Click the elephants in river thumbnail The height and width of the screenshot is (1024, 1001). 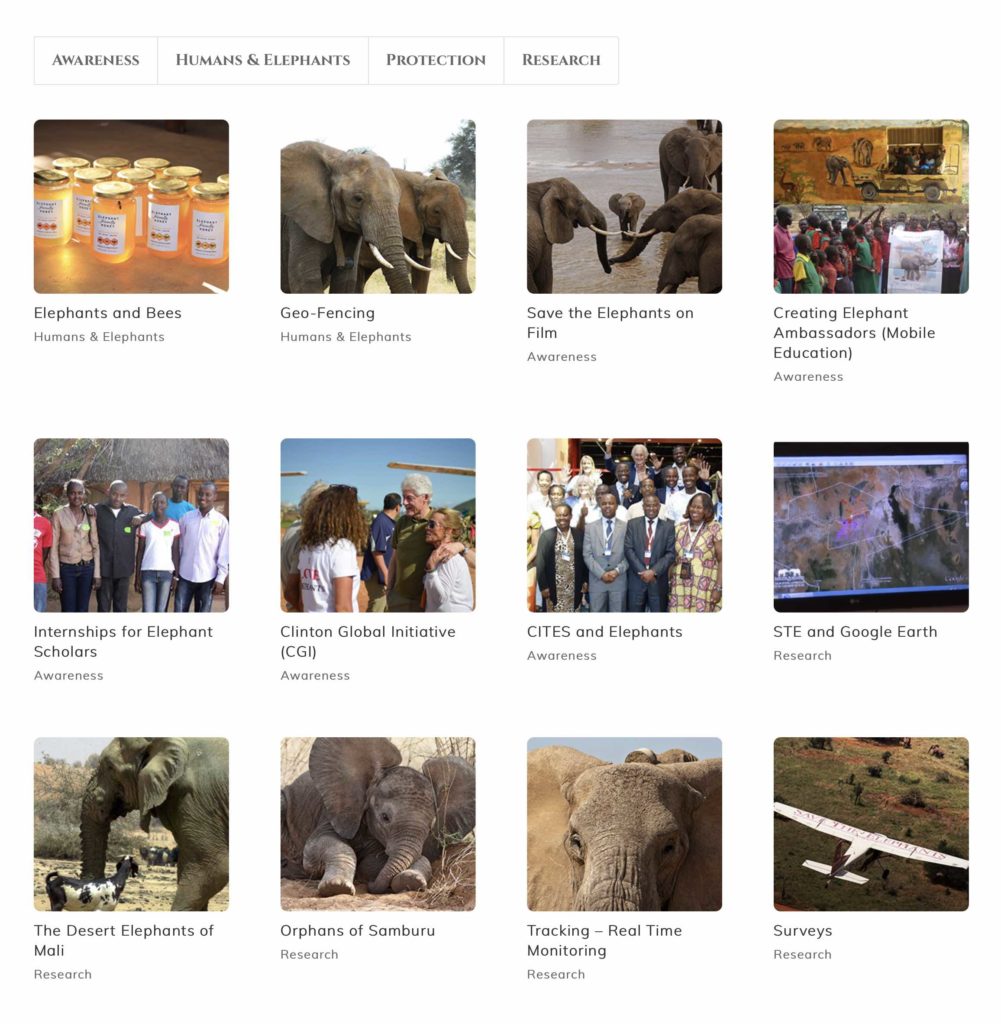click(624, 206)
